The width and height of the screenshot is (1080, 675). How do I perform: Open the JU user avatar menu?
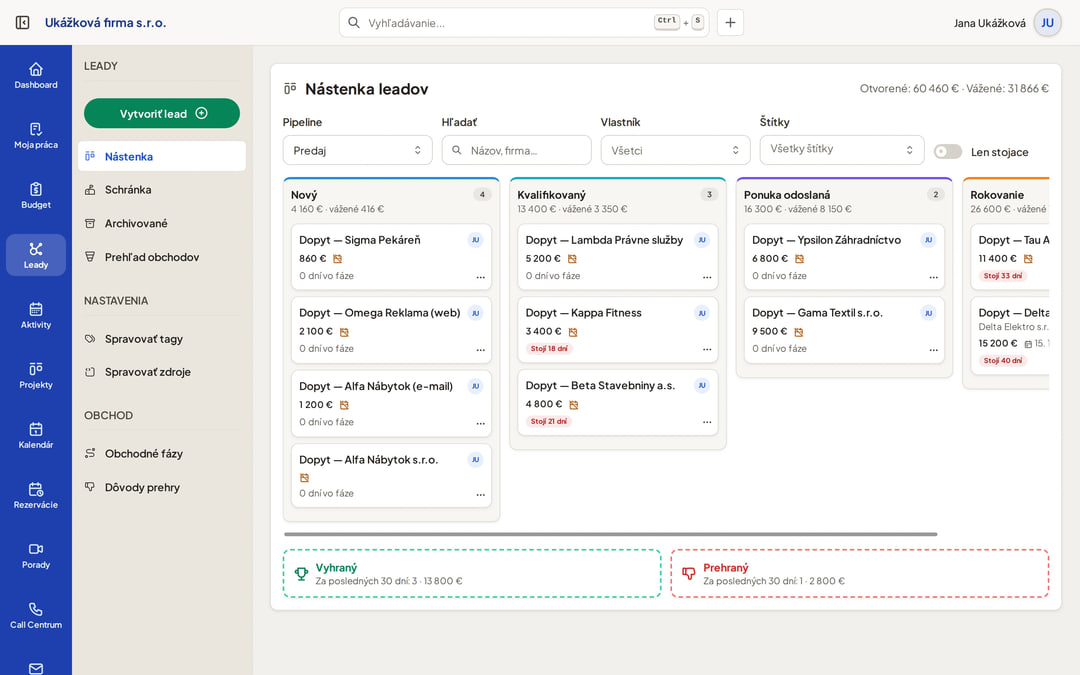(x=1047, y=23)
